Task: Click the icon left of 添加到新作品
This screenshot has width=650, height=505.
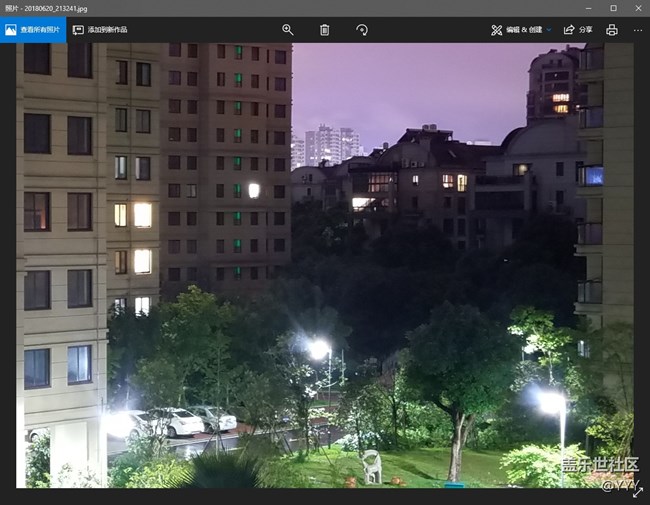Action: click(x=78, y=30)
